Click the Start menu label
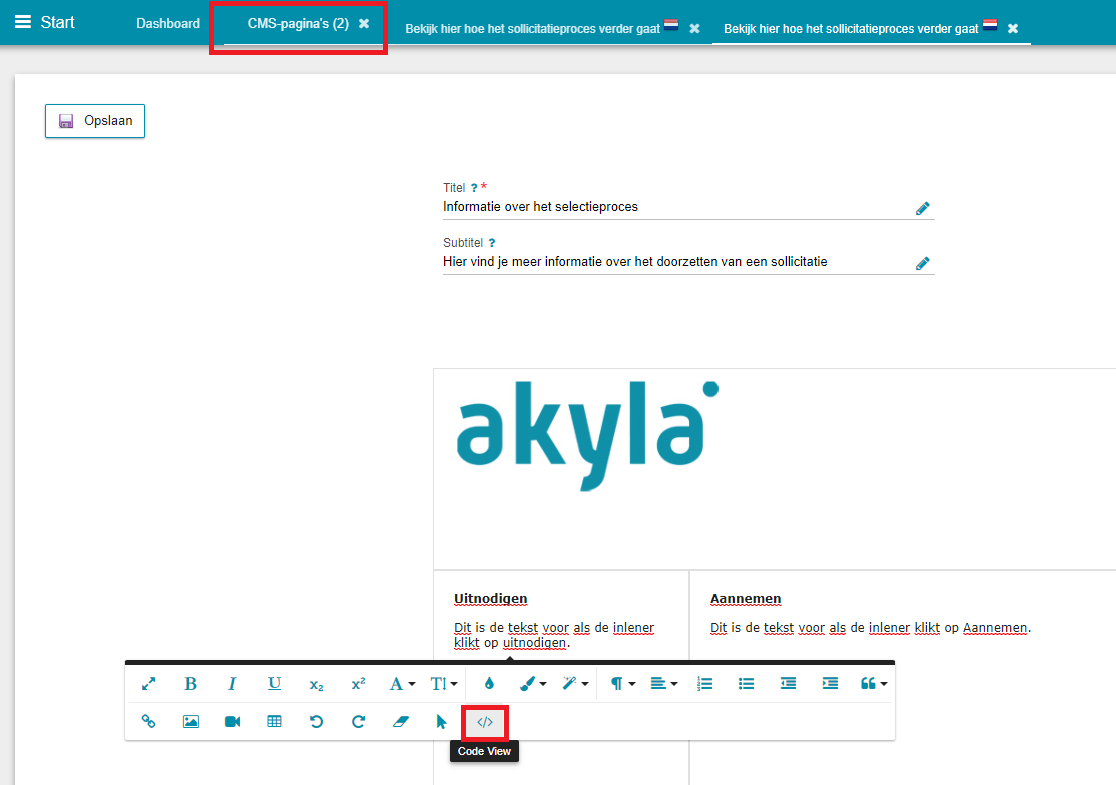Screen dimensions: 1116x785 click(x=58, y=22)
